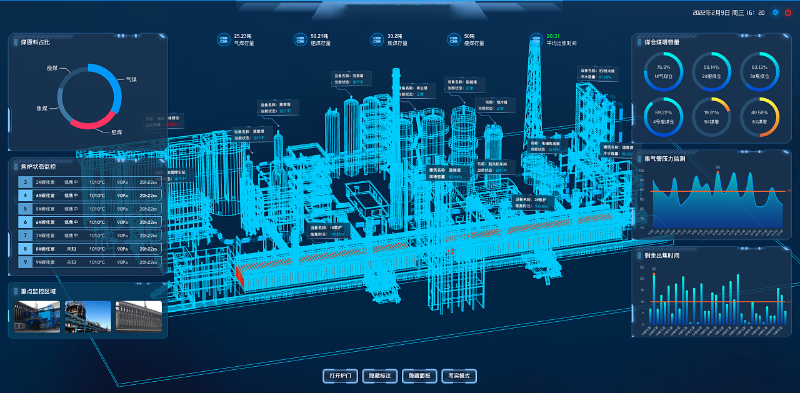
Task: Click the 煤仓储煤容量 panel title
Action: [x=661, y=42]
